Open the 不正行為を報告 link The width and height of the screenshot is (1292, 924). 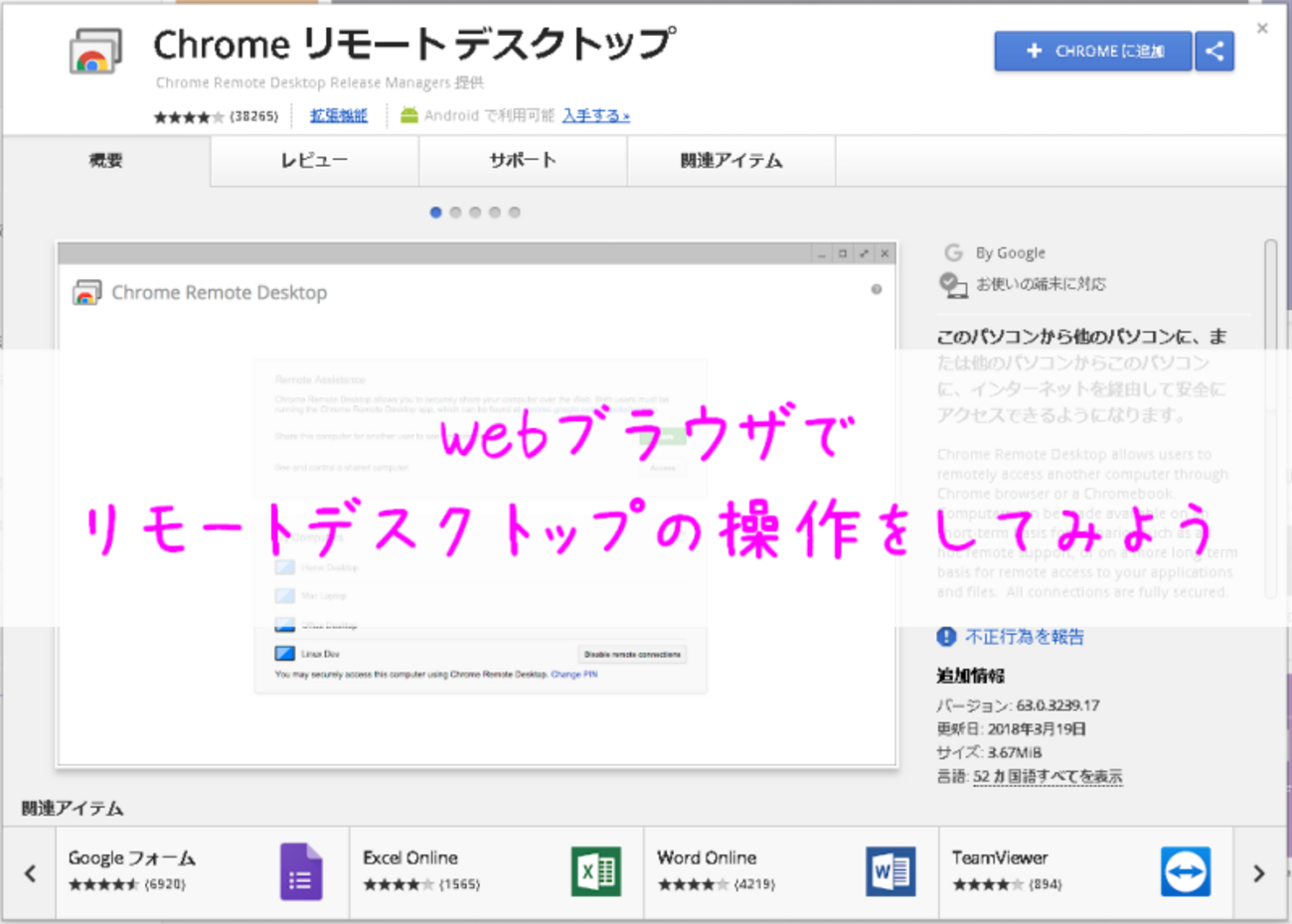pyautogui.click(x=1025, y=637)
